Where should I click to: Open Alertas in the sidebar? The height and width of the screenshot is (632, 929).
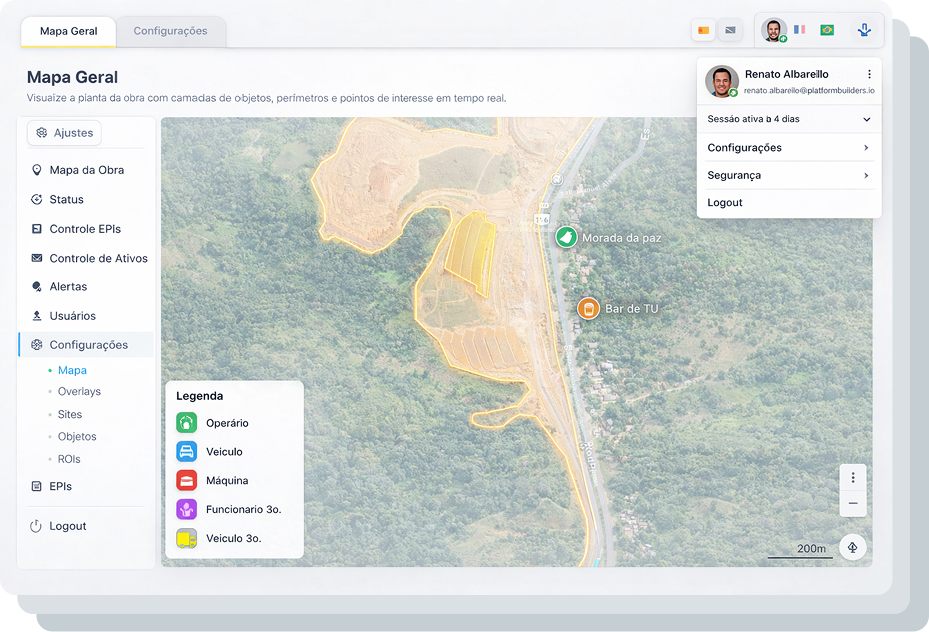(x=87, y=287)
